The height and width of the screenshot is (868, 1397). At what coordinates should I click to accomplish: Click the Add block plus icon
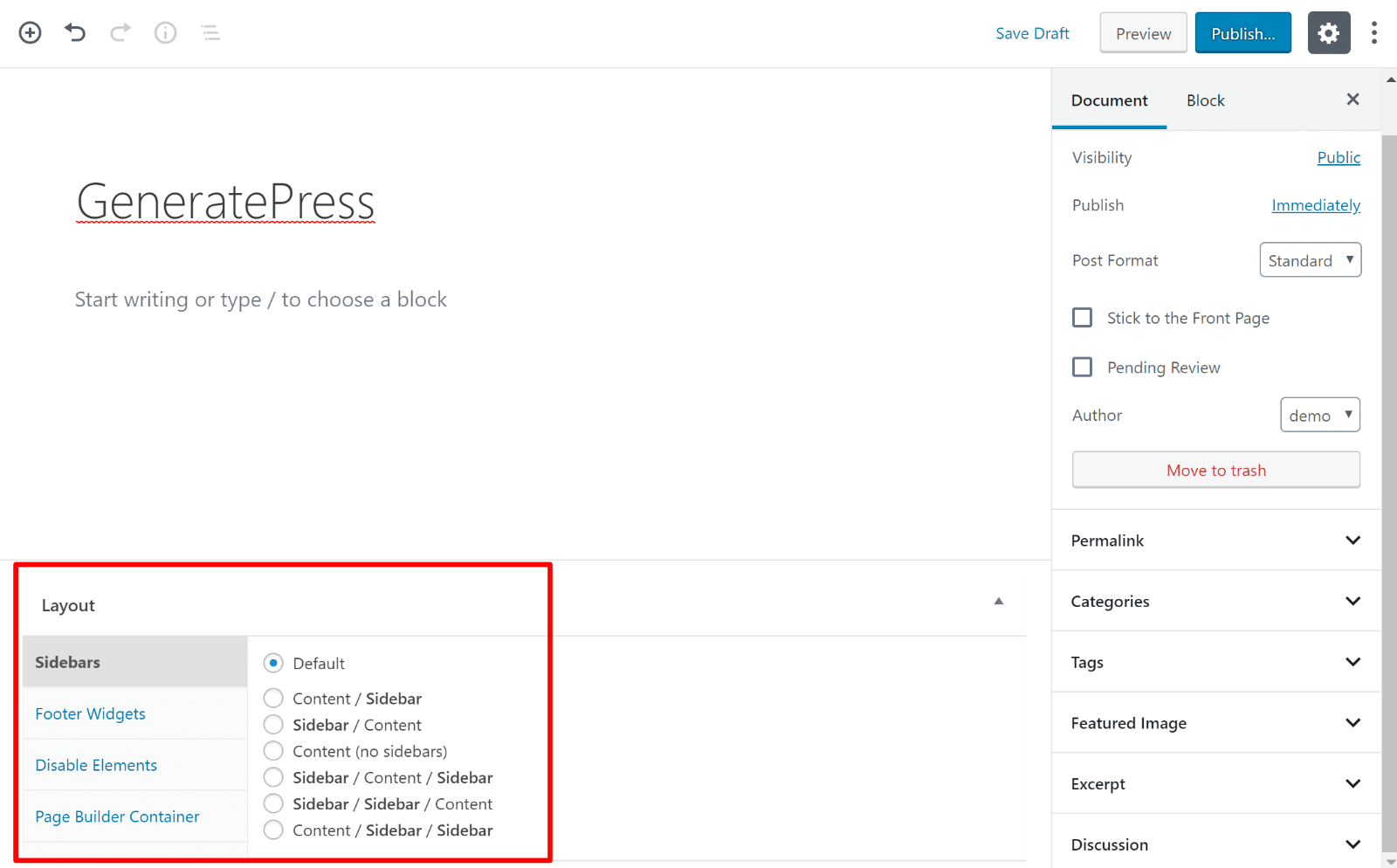click(x=31, y=33)
